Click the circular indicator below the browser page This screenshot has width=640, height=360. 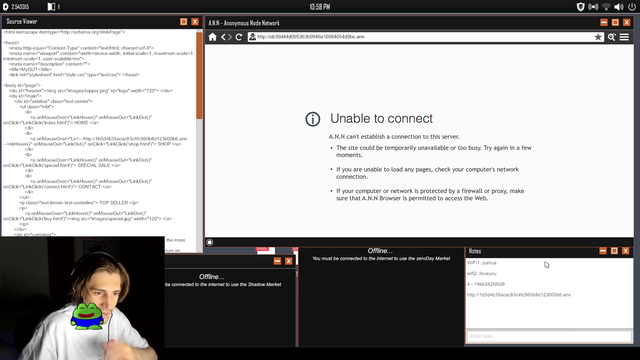[210, 242]
